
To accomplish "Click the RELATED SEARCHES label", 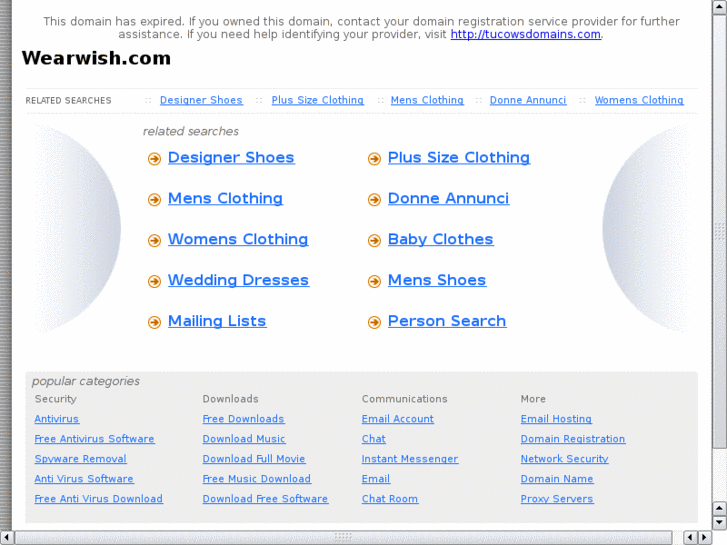I will point(69,101).
